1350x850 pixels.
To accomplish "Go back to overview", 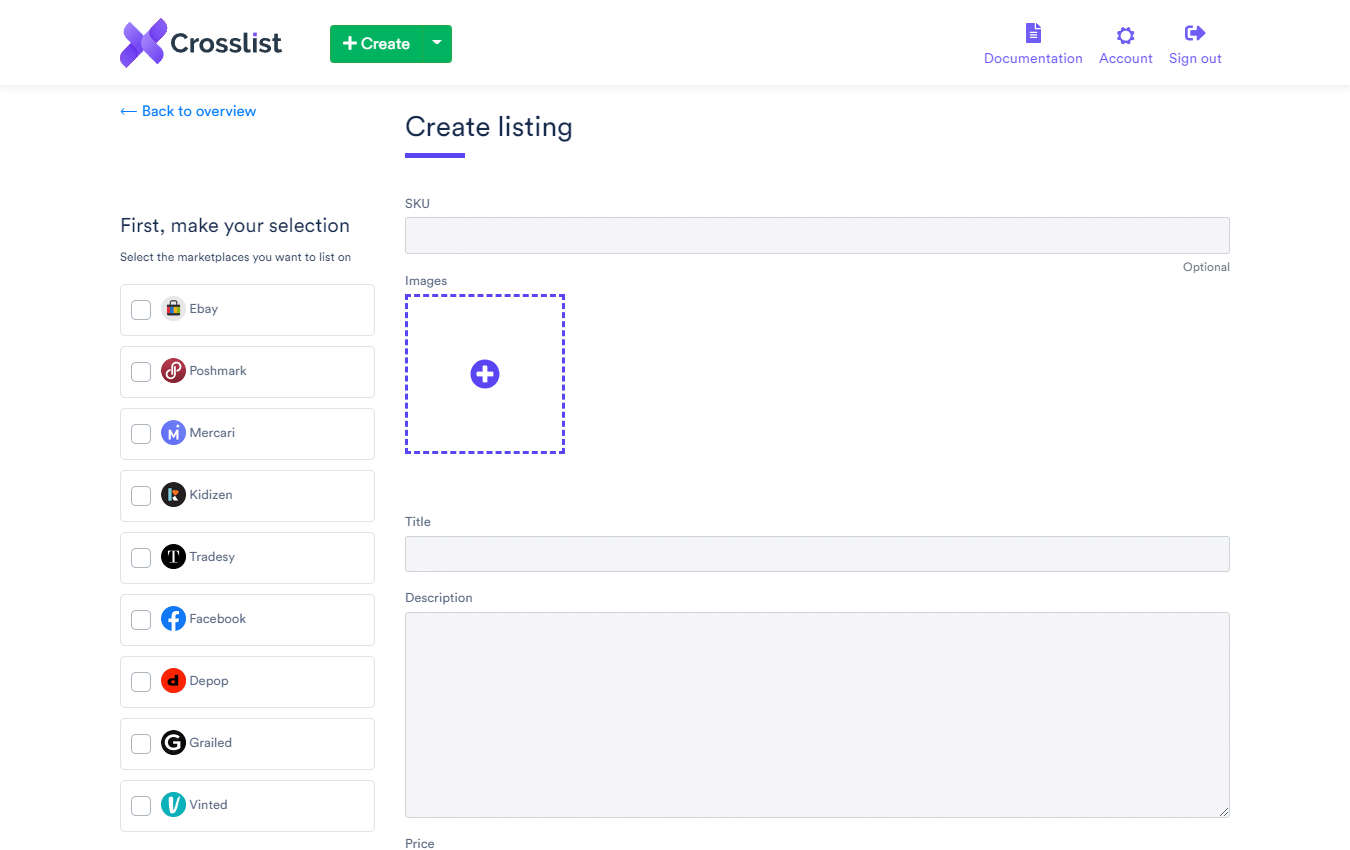I will point(188,111).
